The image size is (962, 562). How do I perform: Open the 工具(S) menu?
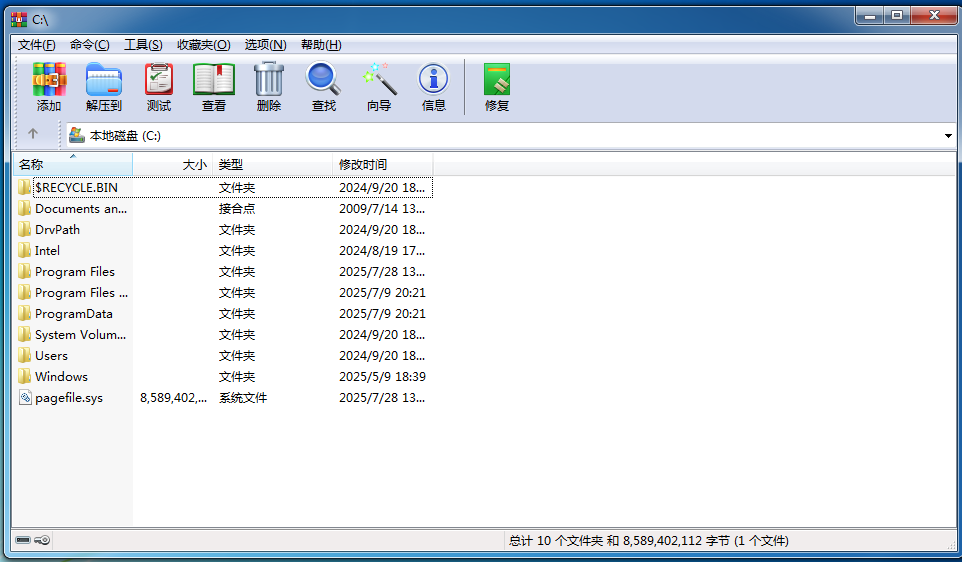click(143, 45)
